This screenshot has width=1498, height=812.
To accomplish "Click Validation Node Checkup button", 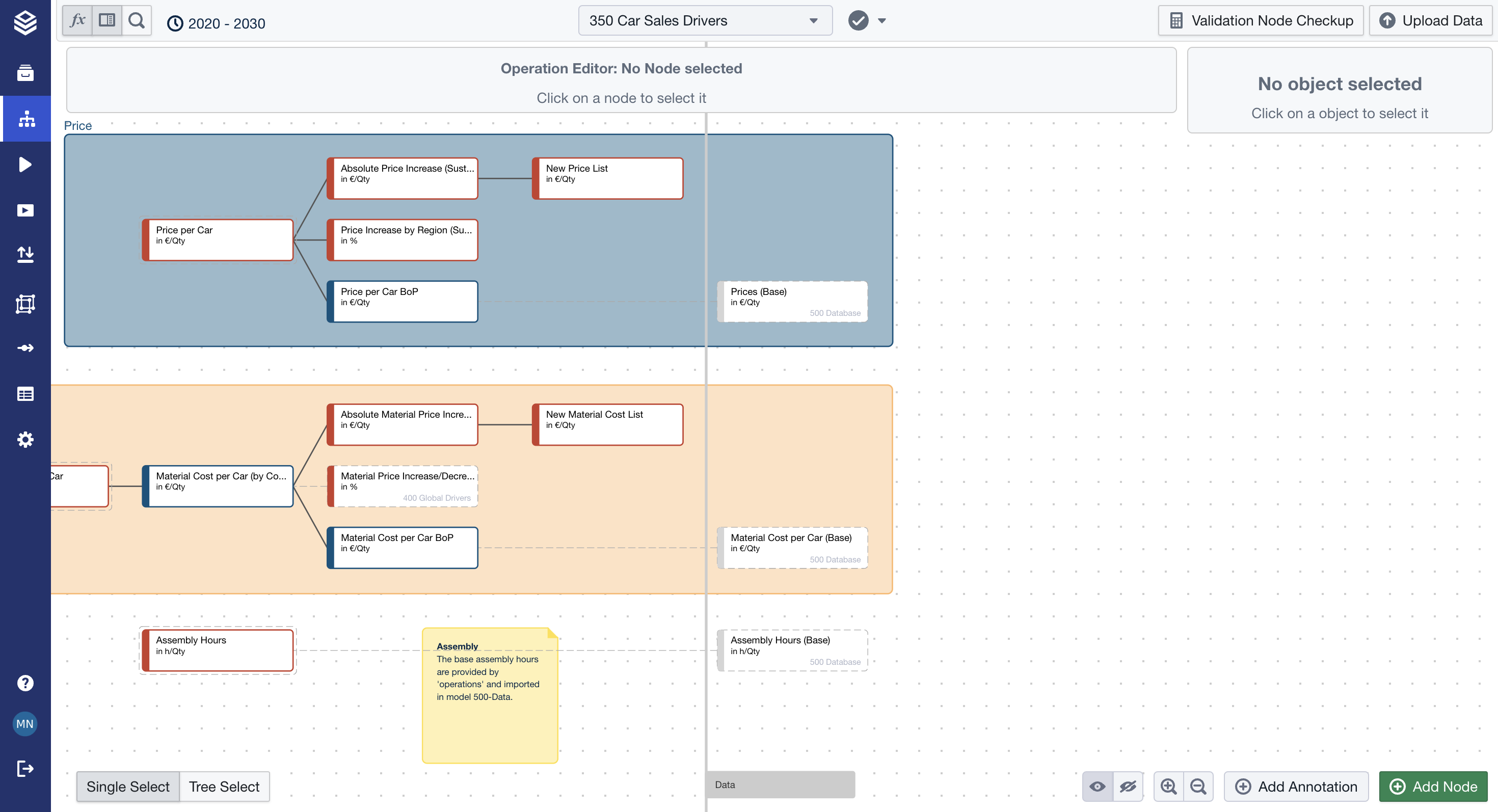I will [1261, 20].
